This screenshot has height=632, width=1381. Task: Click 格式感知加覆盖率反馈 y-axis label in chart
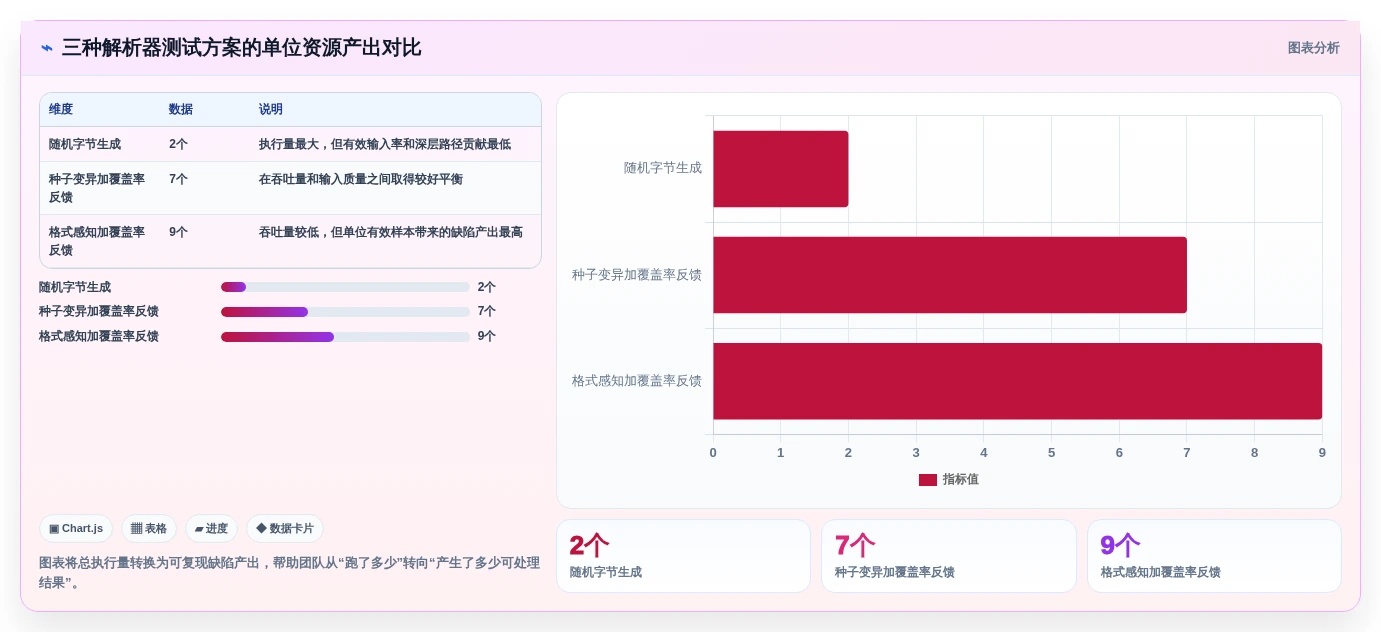coord(637,381)
